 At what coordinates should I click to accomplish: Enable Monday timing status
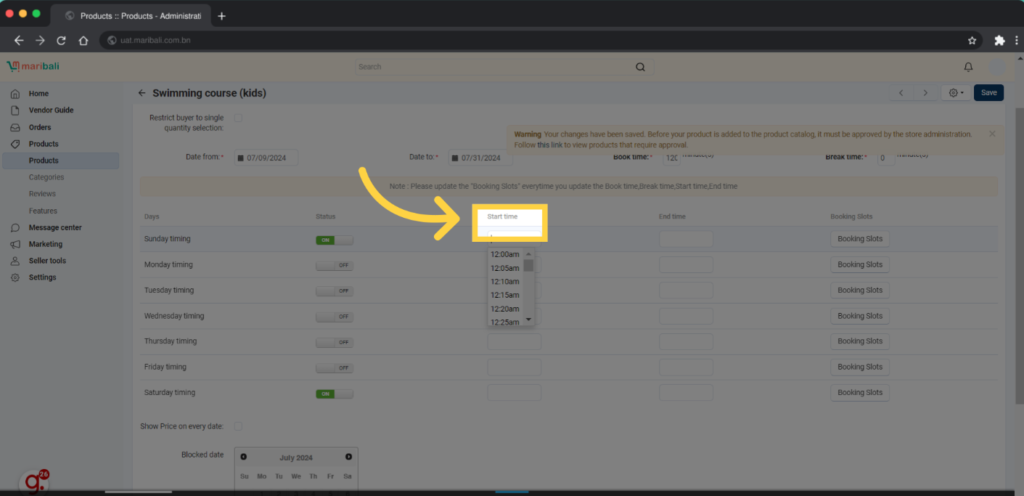[334, 265]
